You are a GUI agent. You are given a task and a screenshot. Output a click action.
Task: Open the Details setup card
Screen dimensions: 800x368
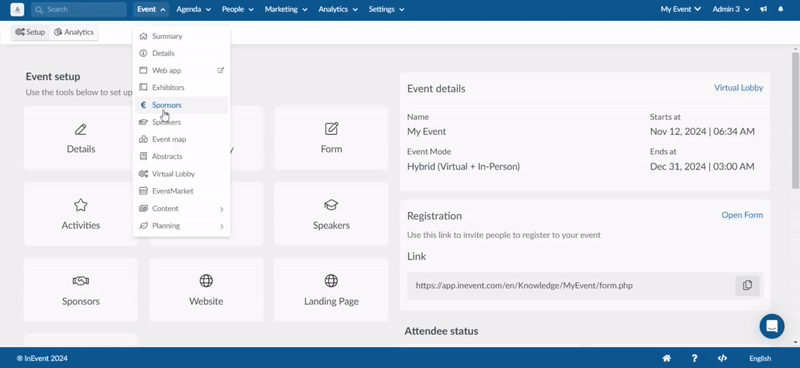coord(81,138)
